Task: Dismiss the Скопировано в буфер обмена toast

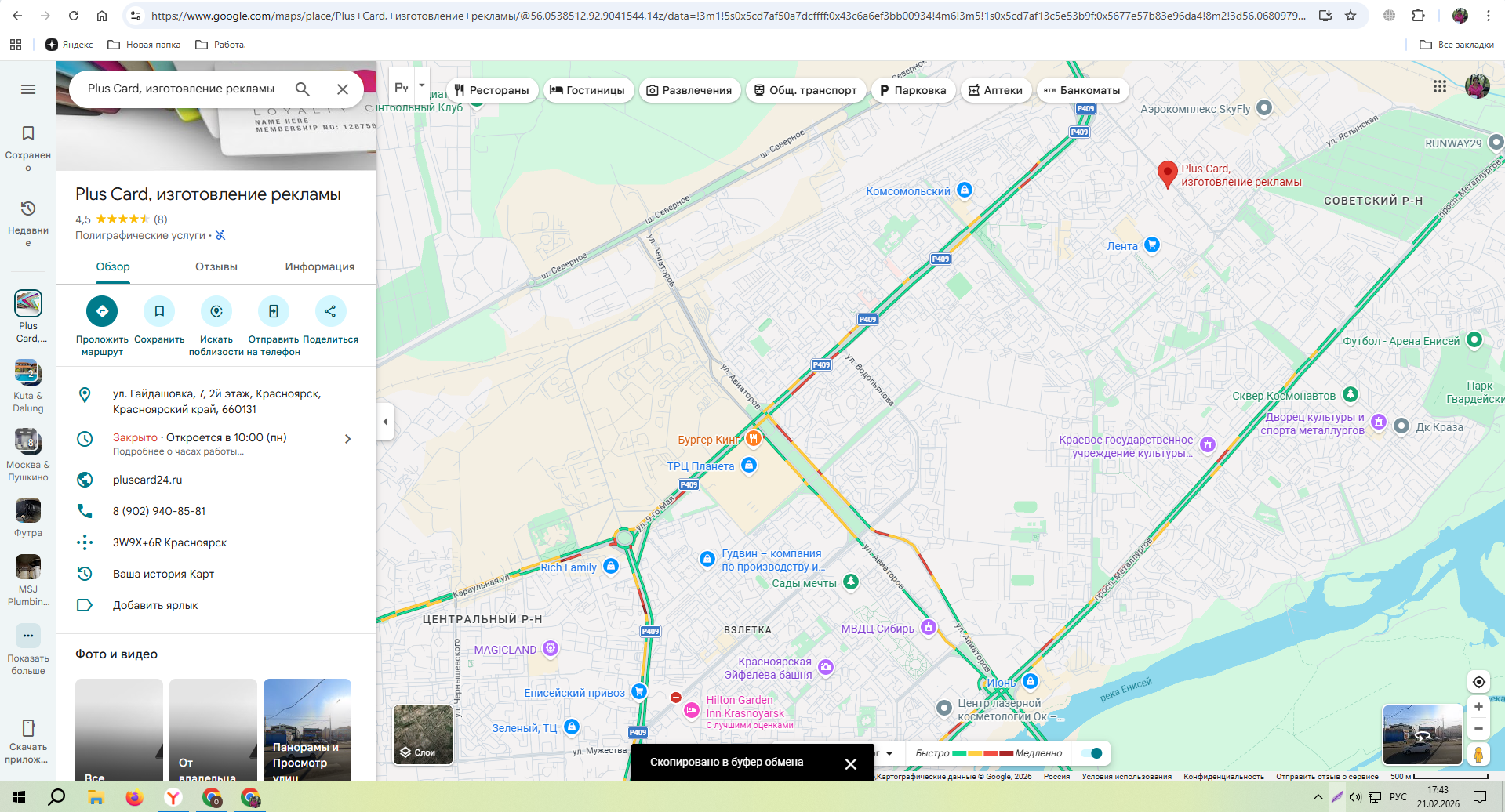Action: pyautogui.click(x=851, y=763)
